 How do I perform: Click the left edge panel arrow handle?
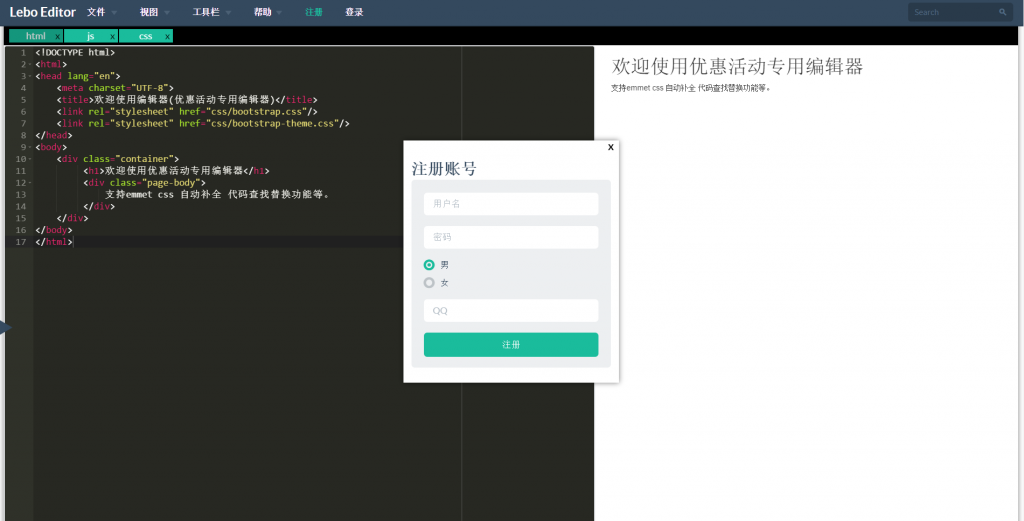[x=4, y=326]
